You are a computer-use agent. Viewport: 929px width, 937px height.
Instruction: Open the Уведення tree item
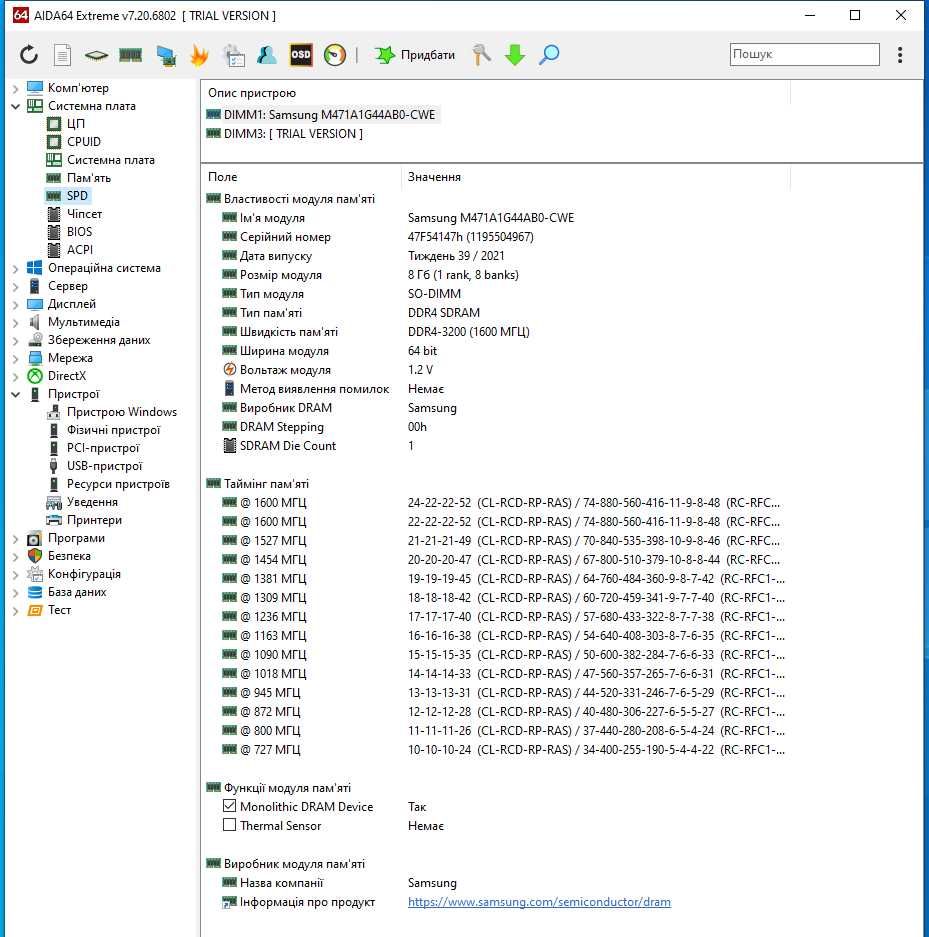pyautogui.click(x=92, y=501)
